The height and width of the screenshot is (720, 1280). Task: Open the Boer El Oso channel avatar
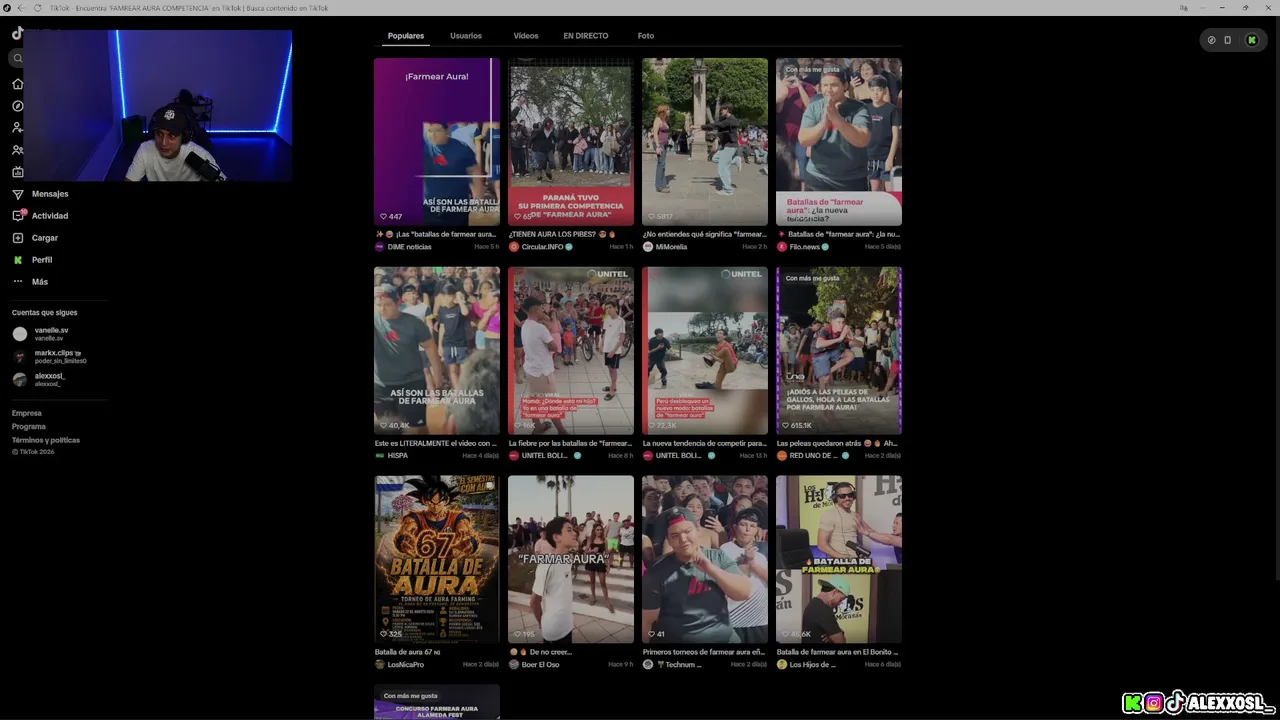[514, 665]
